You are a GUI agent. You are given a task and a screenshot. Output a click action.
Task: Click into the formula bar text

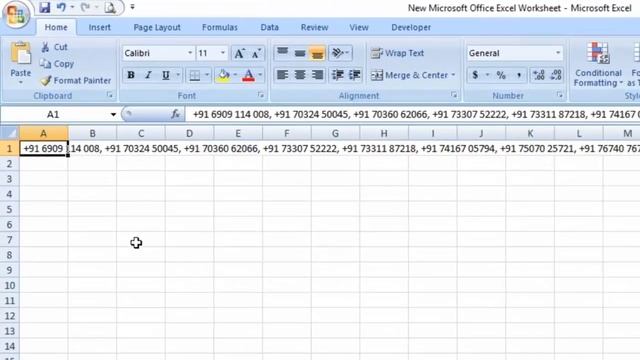click(x=412, y=114)
